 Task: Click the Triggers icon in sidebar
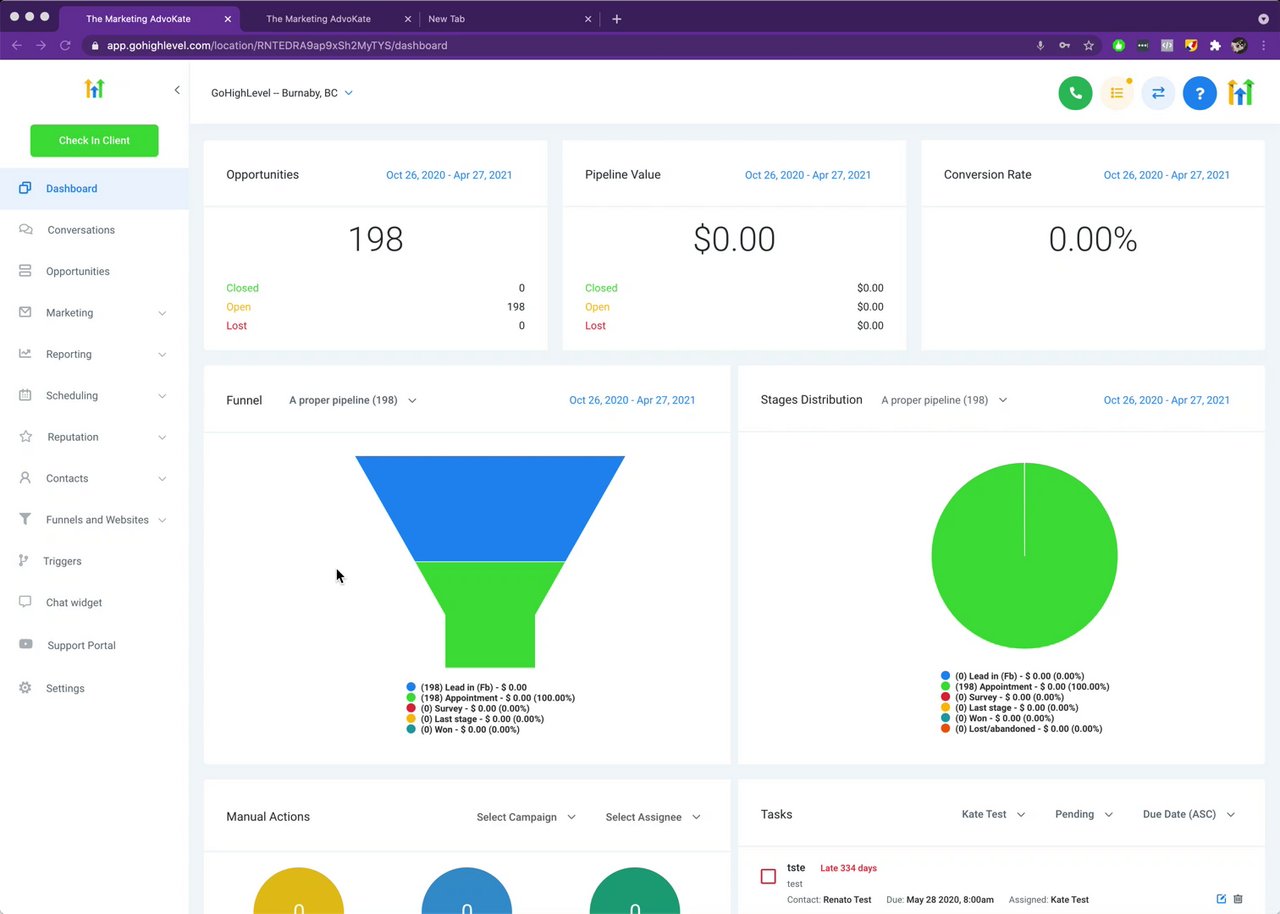(x=24, y=561)
